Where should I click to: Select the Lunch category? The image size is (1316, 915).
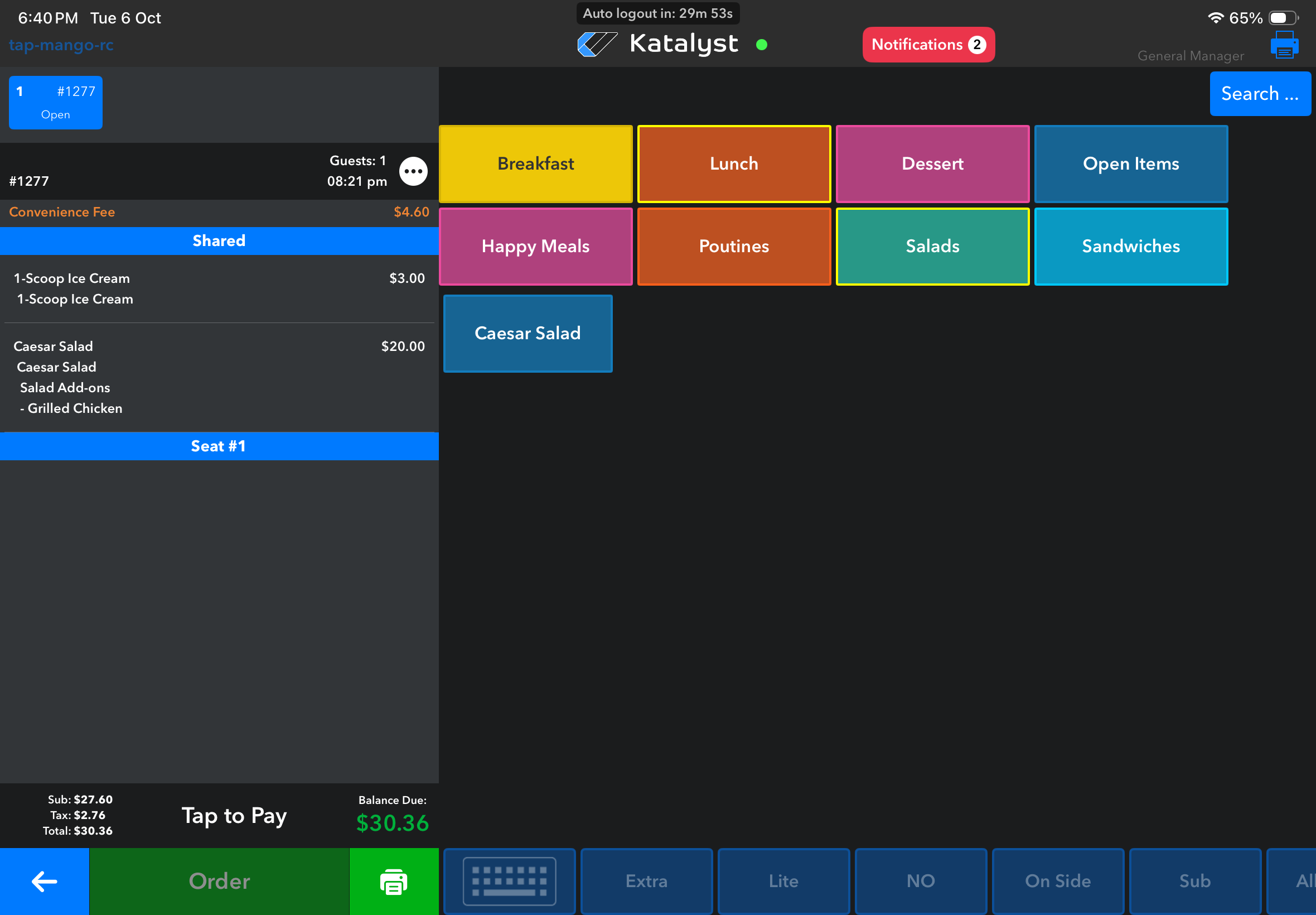734,164
